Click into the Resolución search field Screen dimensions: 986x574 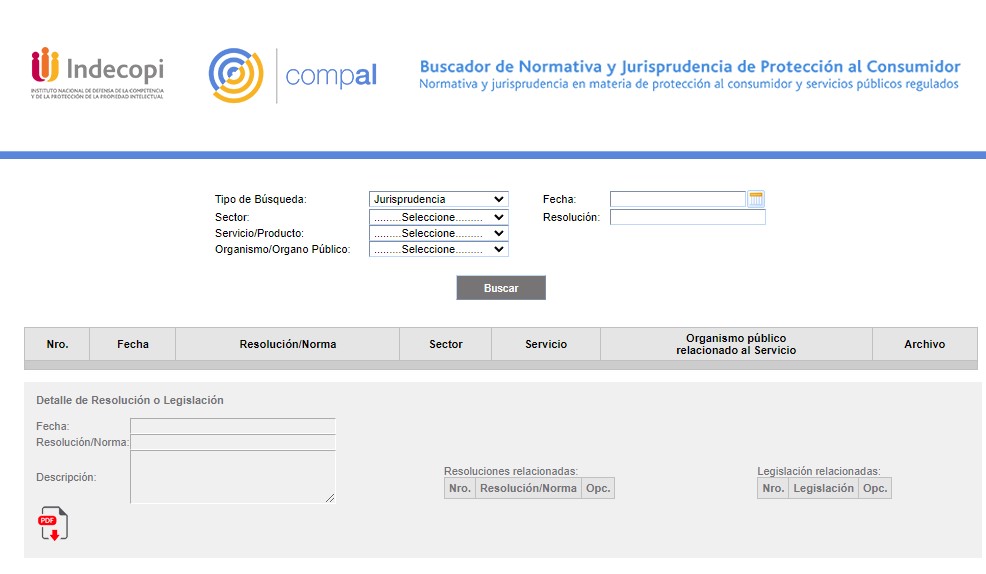point(687,217)
